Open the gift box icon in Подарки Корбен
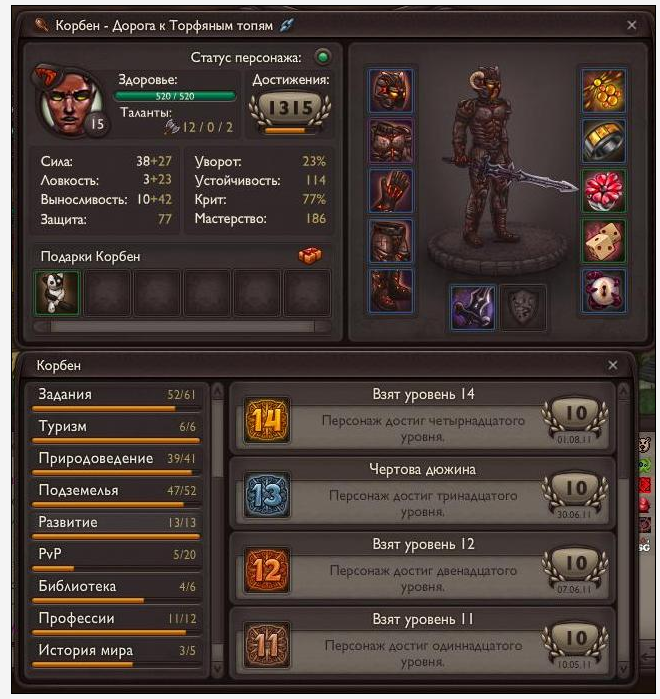The height and width of the screenshot is (699, 660). point(310,256)
